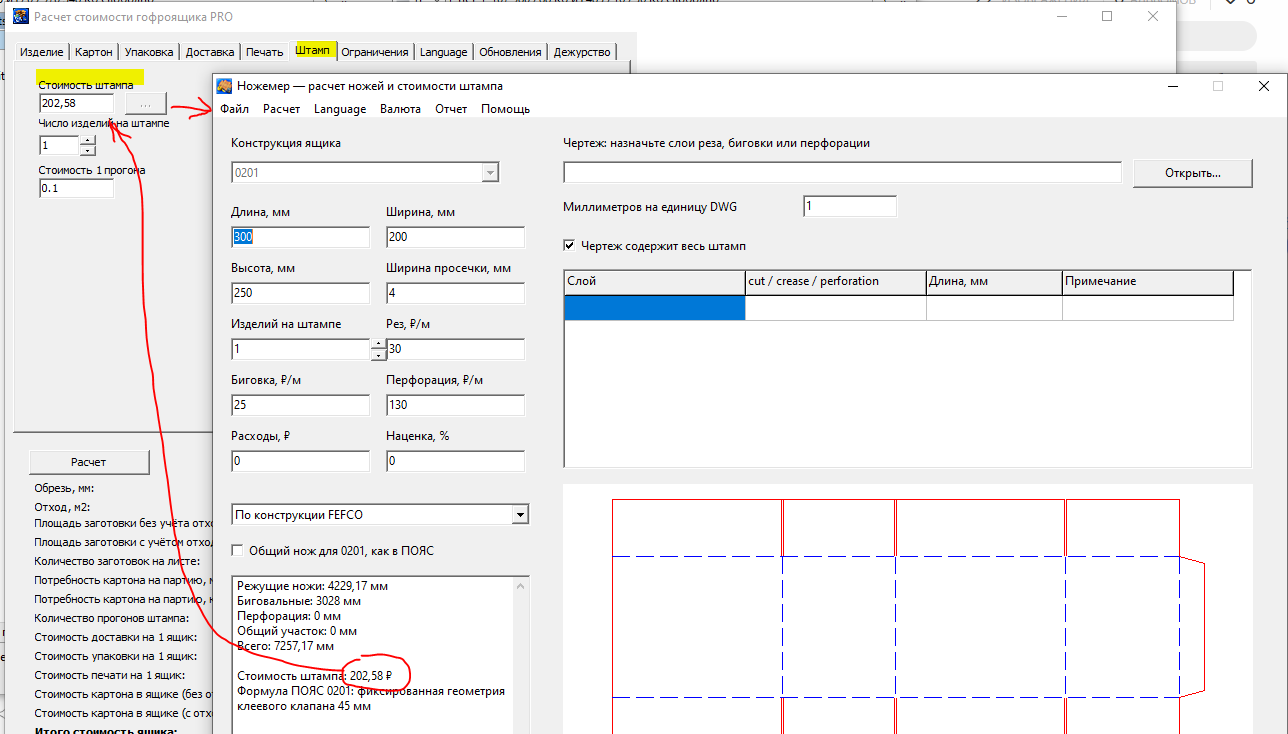Expand the Конструкция ящика dropdown
This screenshot has width=1288, height=734.
coord(490,173)
